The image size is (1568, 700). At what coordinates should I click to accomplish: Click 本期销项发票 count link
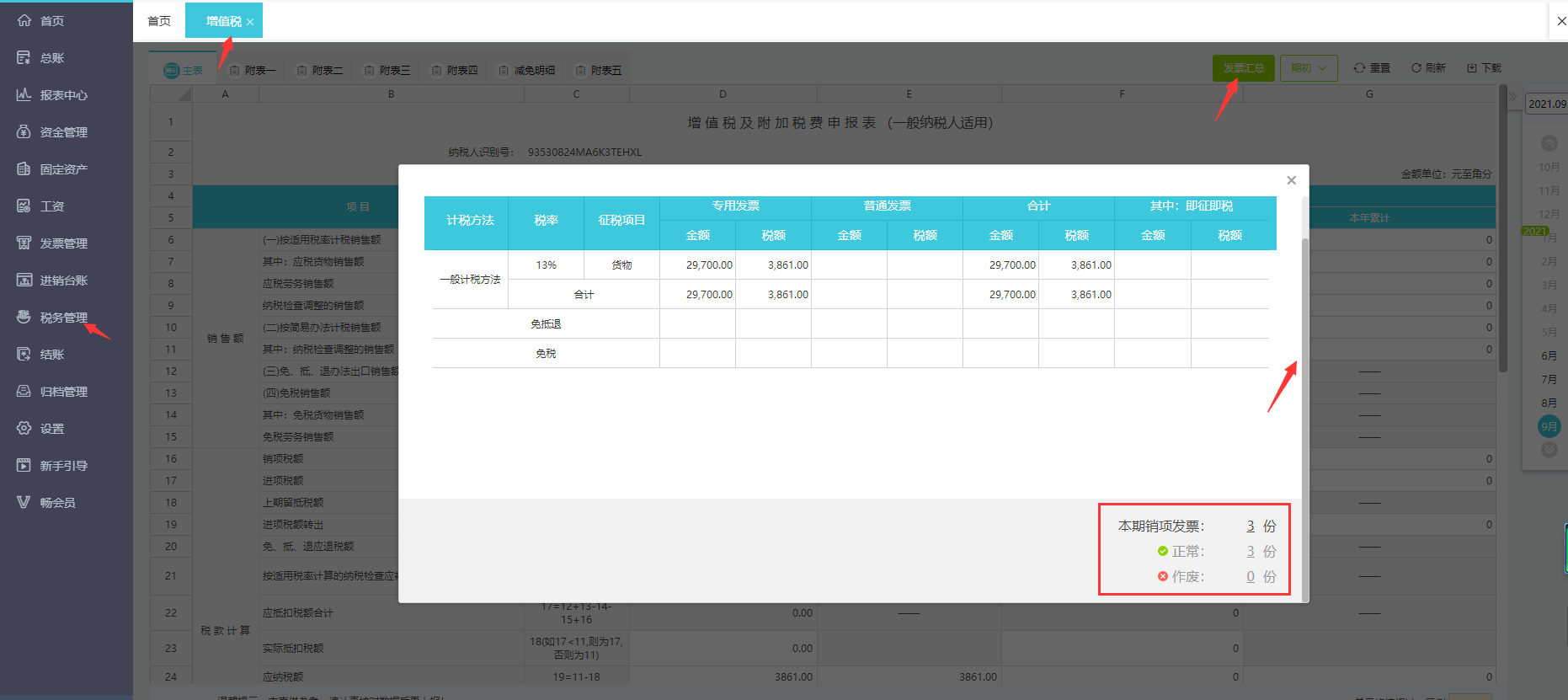1251,526
